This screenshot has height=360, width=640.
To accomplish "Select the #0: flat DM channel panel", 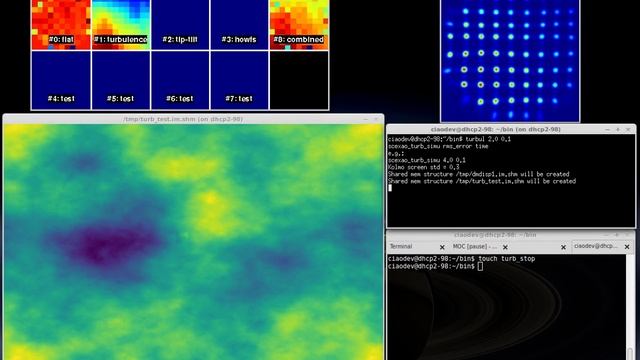I will click(x=61, y=24).
